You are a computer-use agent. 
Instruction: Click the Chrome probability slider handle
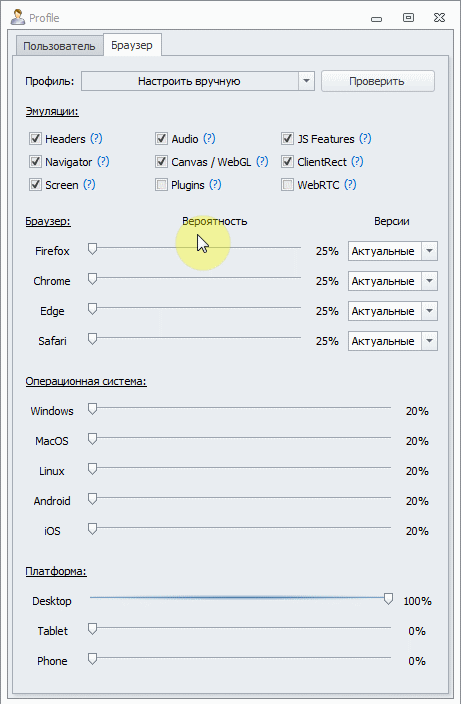[92, 279]
